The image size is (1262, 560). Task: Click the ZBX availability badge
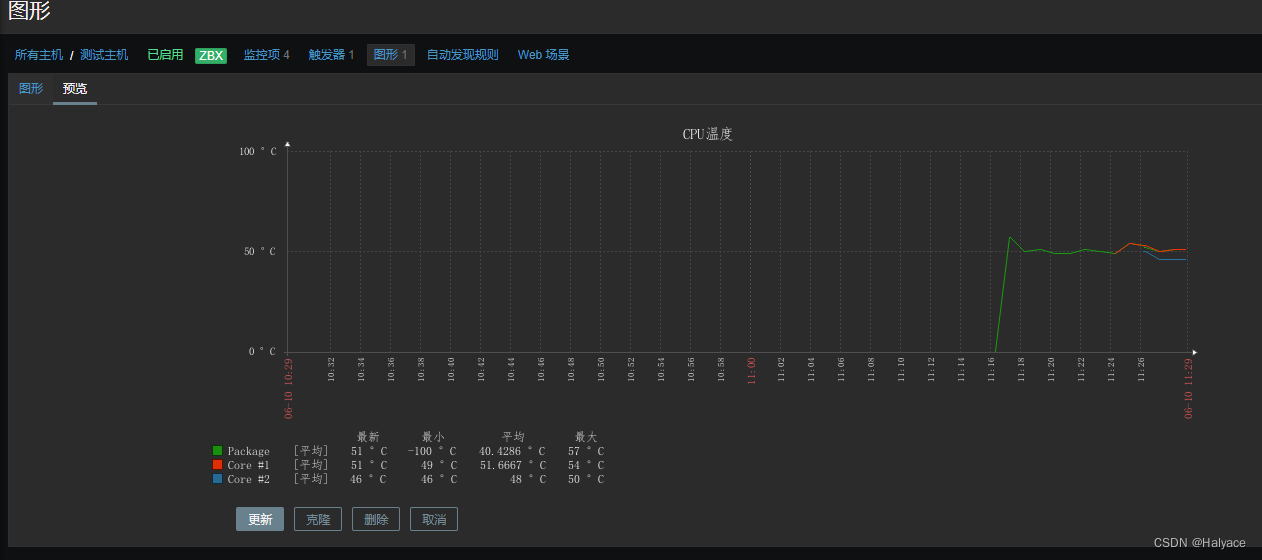[x=211, y=55]
